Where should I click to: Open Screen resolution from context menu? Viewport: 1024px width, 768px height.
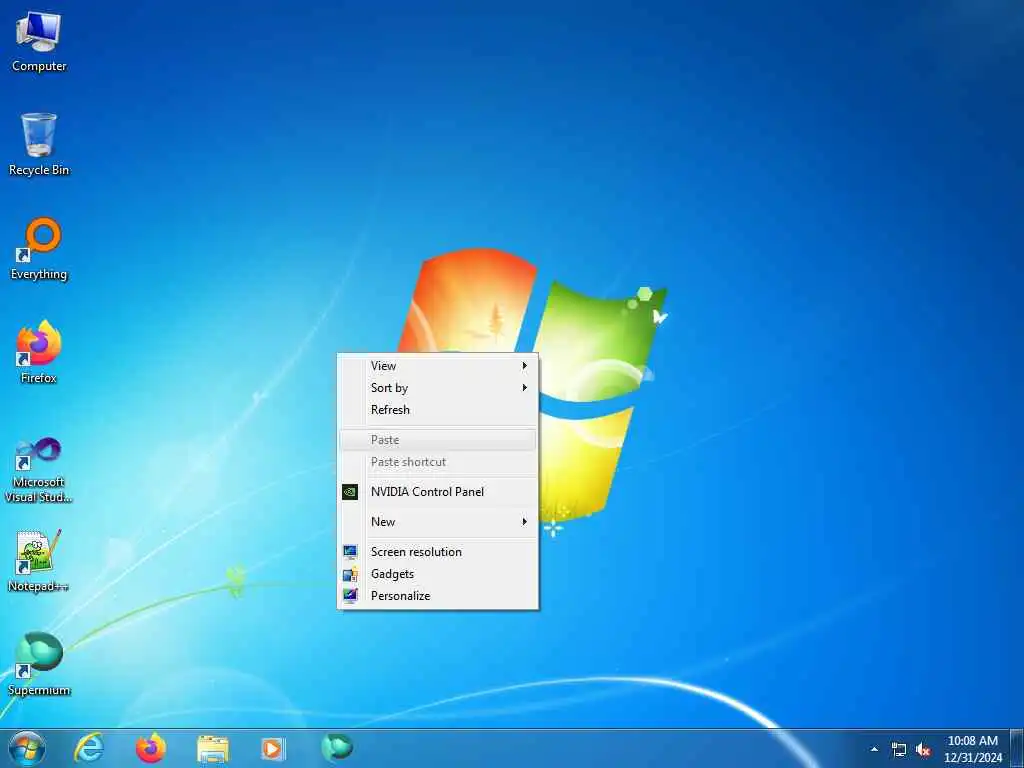(438, 552)
